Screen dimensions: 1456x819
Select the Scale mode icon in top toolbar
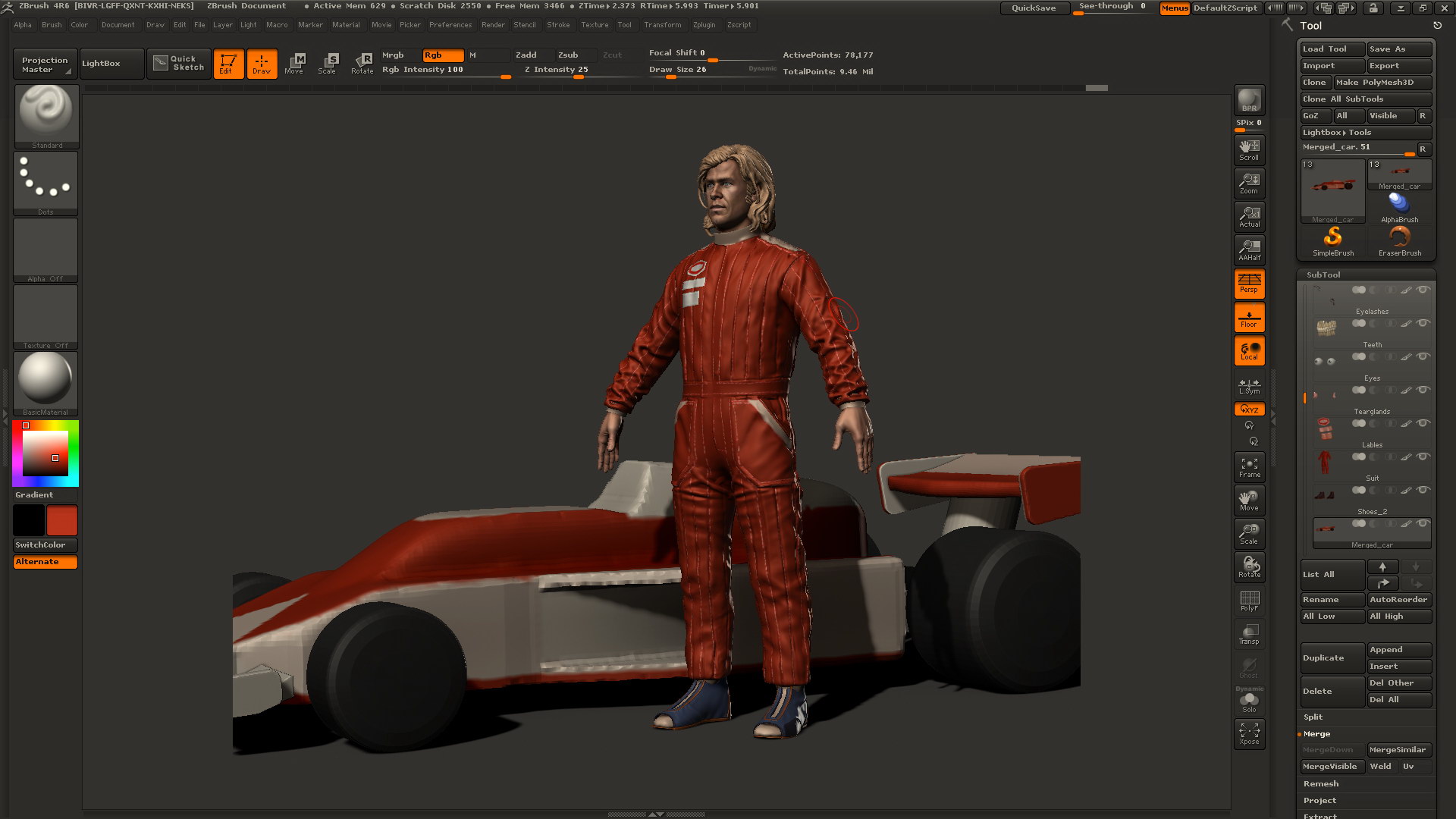tap(328, 64)
